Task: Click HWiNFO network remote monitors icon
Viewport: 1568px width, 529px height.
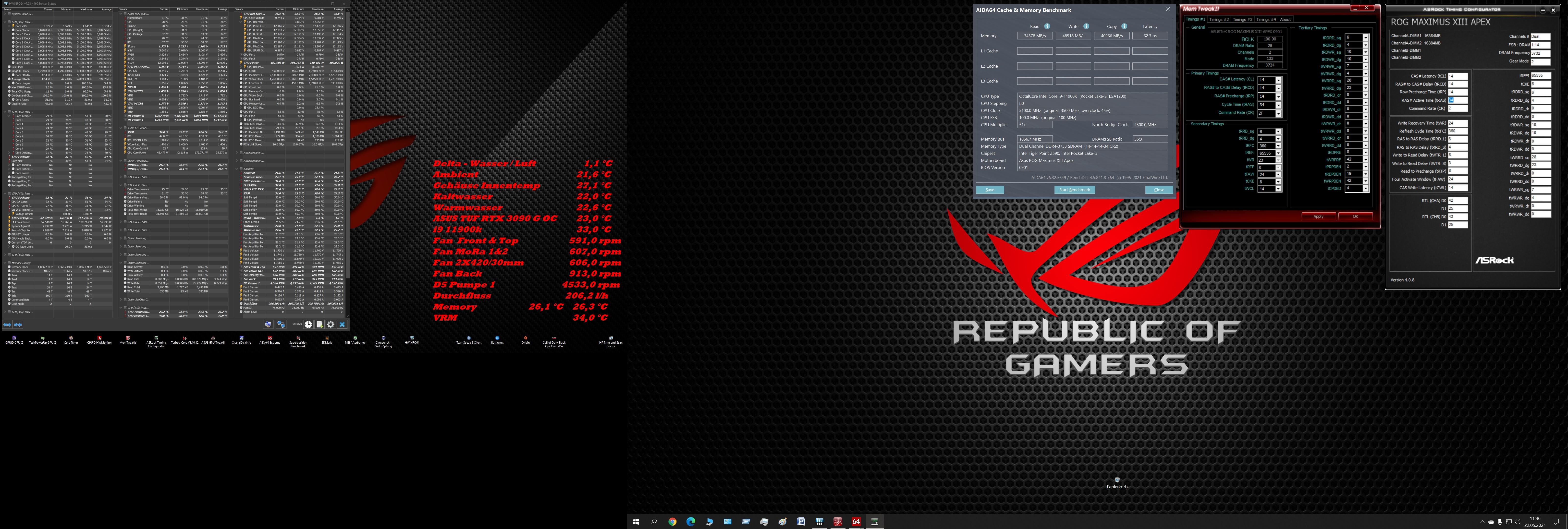Action: pos(281,325)
